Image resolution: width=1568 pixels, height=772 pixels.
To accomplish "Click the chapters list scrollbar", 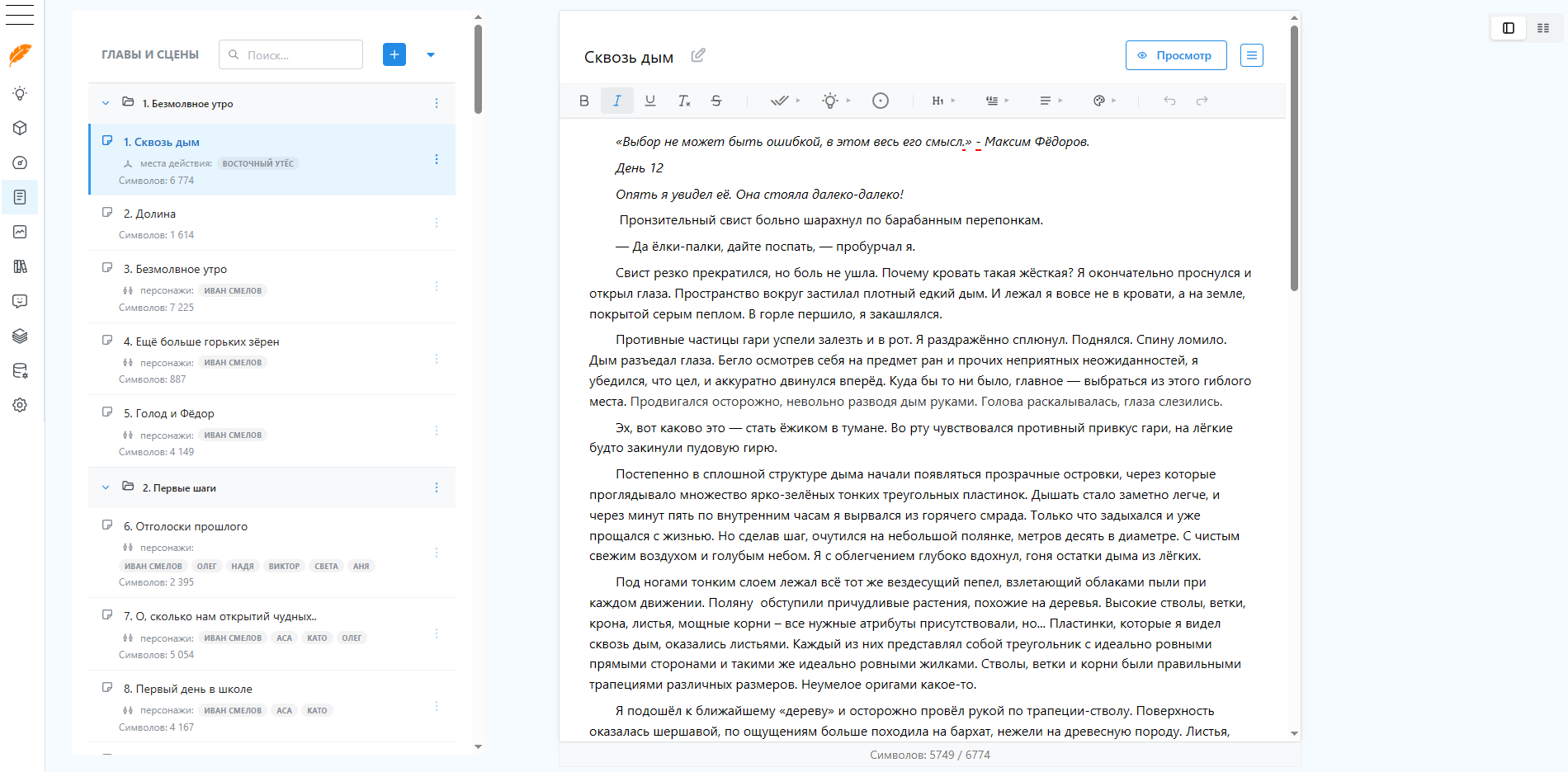I will point(478,69).
